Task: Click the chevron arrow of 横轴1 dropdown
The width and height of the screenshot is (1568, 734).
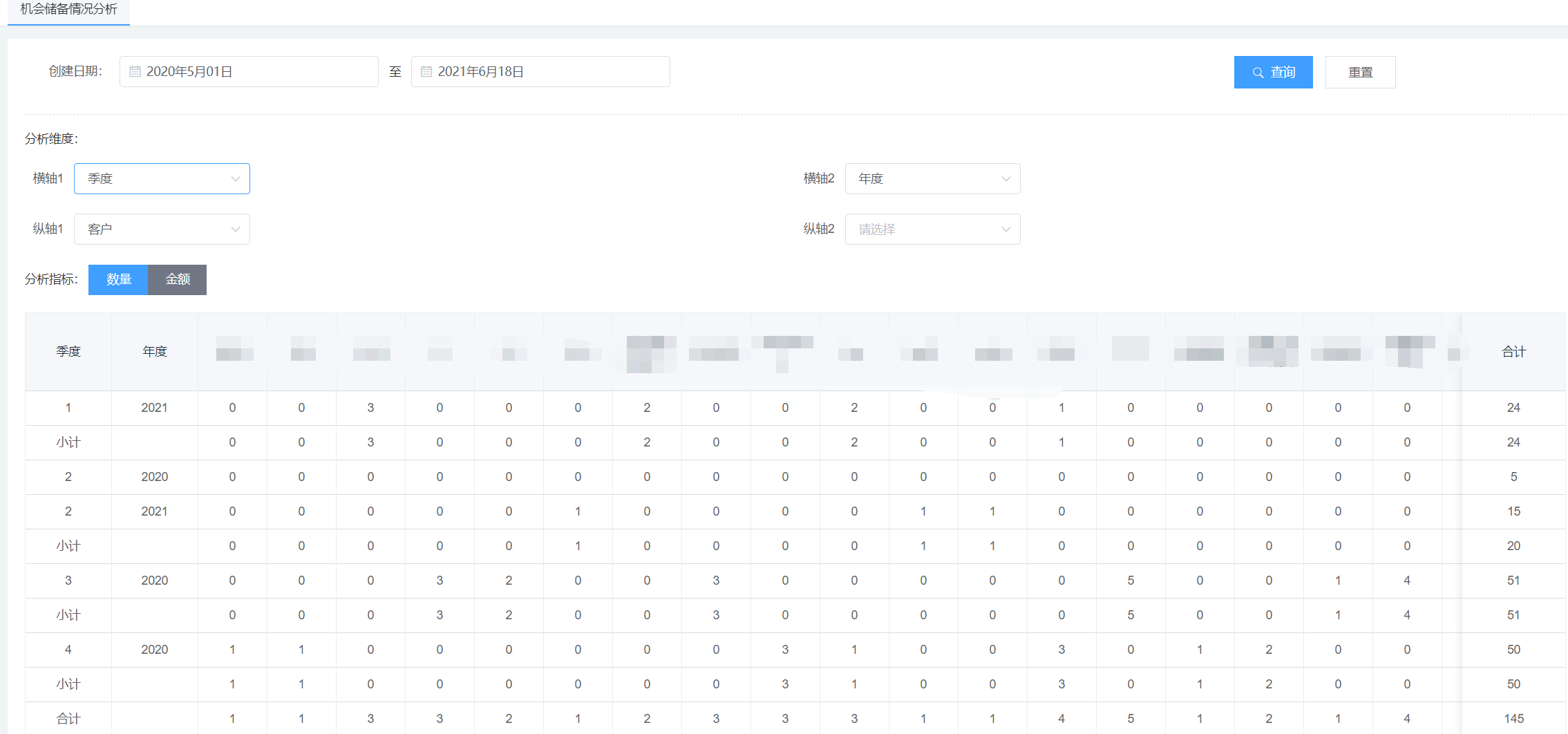Action: [236, 179]
